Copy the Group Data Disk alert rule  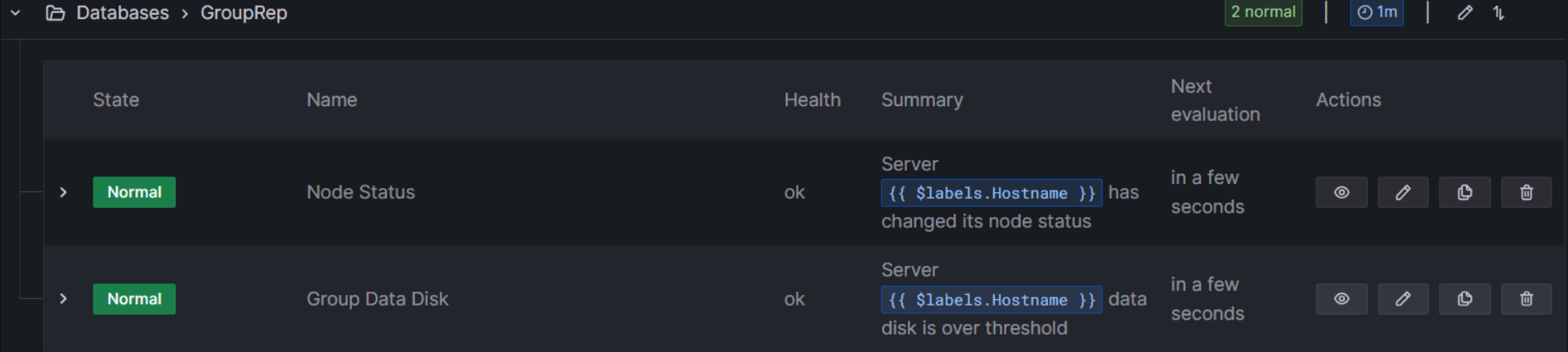coord(1464,299)
